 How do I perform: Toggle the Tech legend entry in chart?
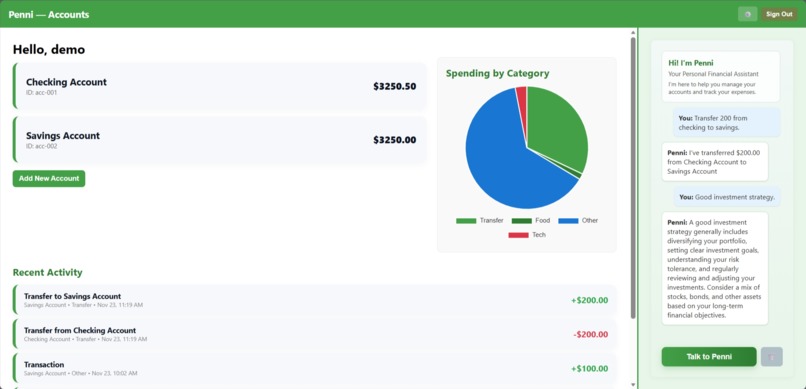point(527,235)
